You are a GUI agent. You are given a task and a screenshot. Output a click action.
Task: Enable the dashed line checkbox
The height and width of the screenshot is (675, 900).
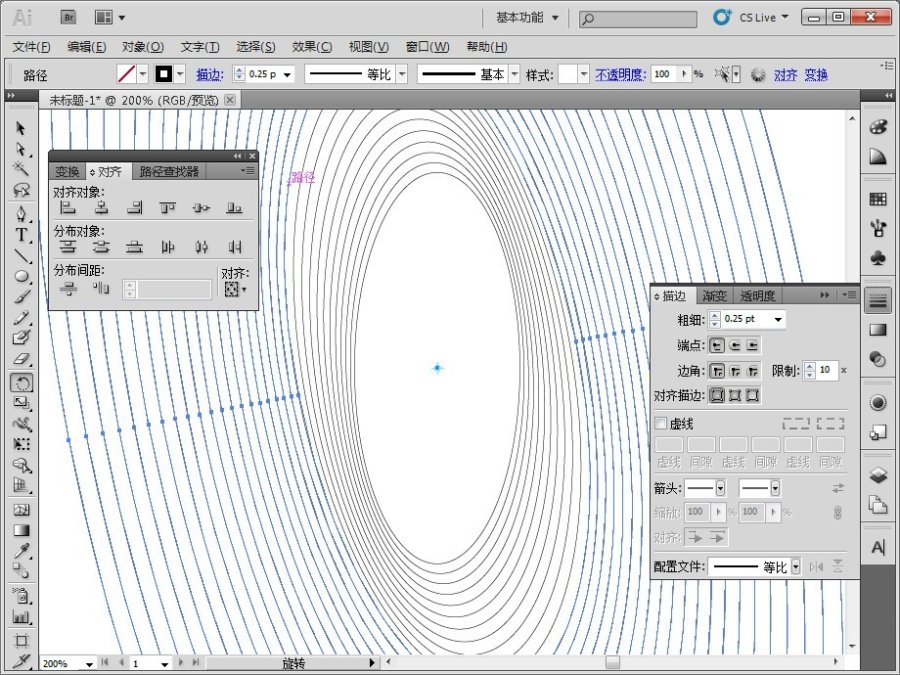coord(661,423)
